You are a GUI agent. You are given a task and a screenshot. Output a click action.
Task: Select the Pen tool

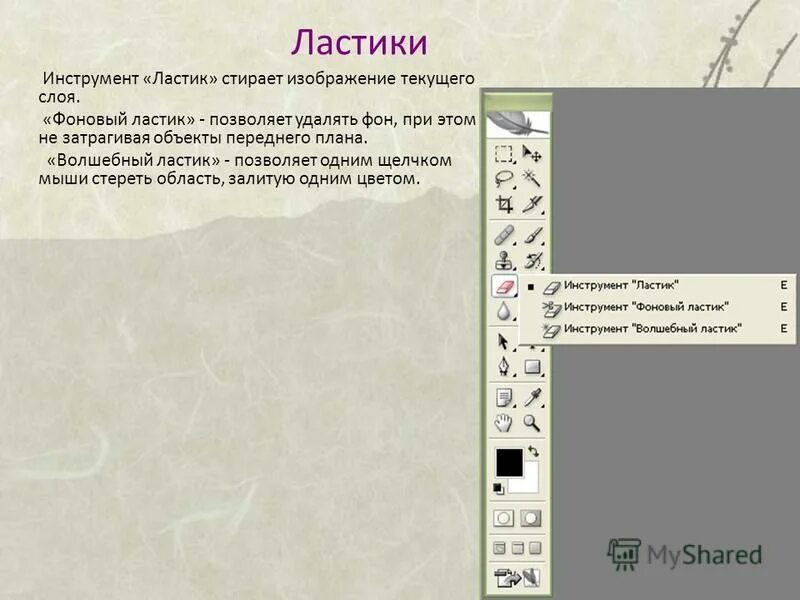pyautogui.click(x=504, y=366)
